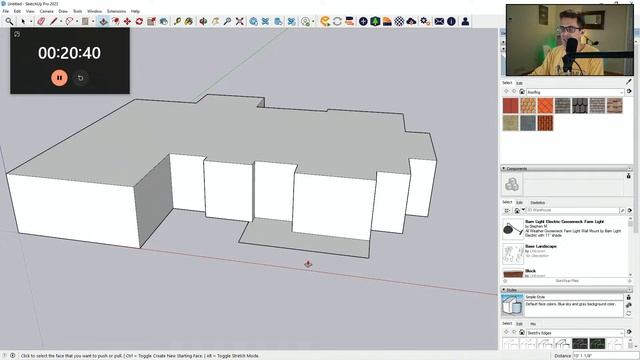
Task: Open the Edit menu
Action: tap(17, 11)
